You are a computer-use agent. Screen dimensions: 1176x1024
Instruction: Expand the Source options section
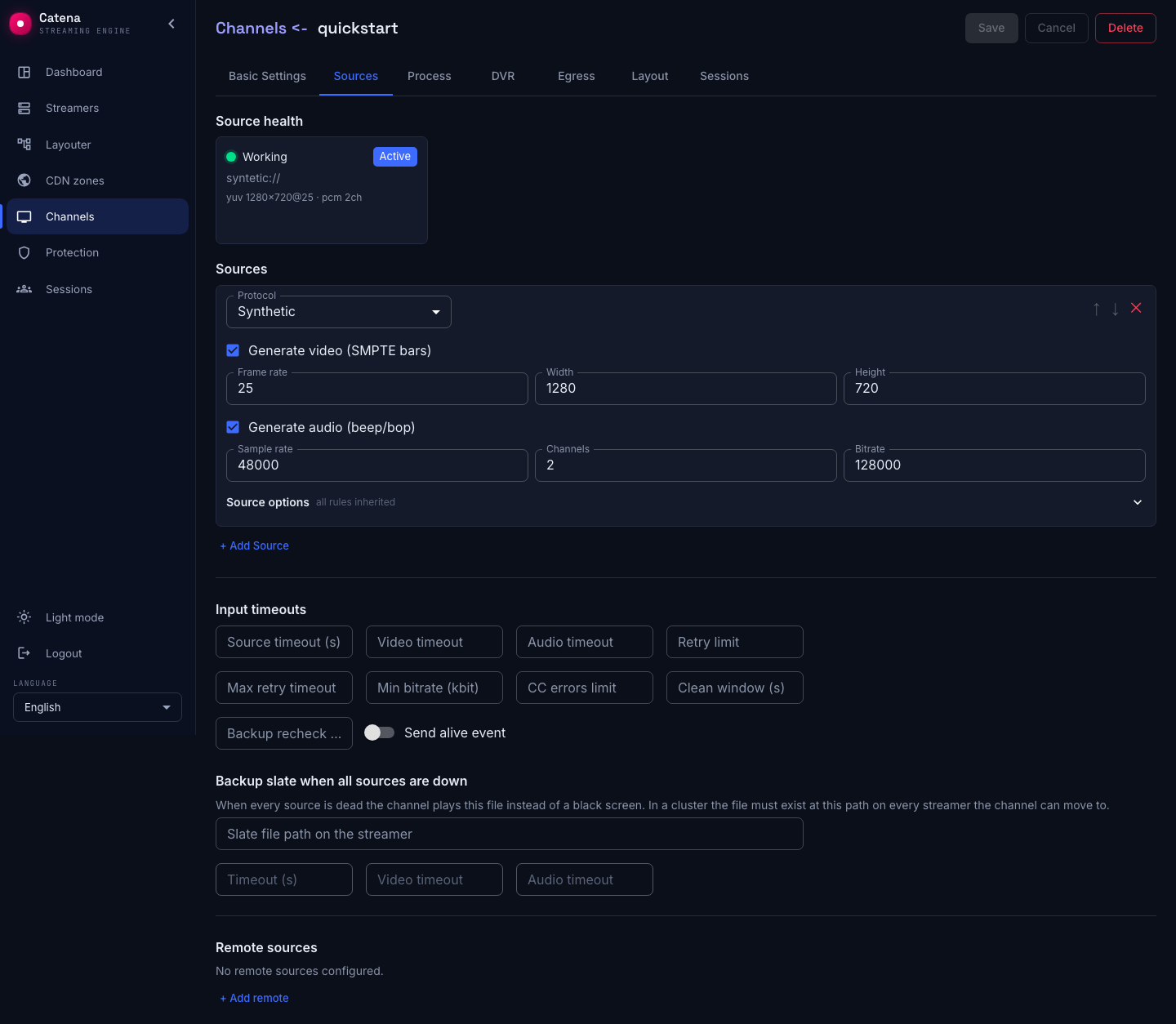click(1138, 502)
